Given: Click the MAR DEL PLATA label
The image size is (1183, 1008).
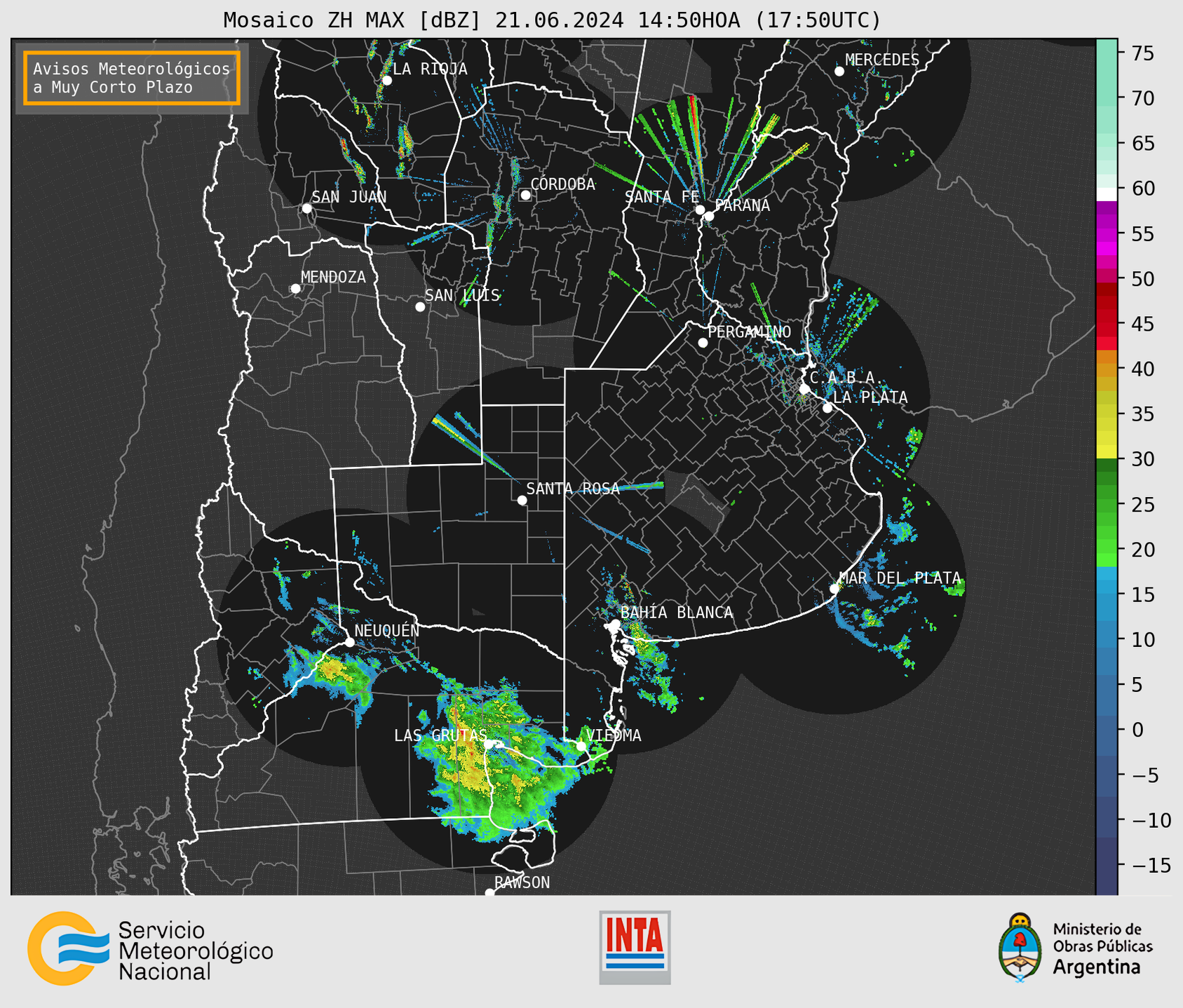Looking at the screenshot, I should (900, 578).
